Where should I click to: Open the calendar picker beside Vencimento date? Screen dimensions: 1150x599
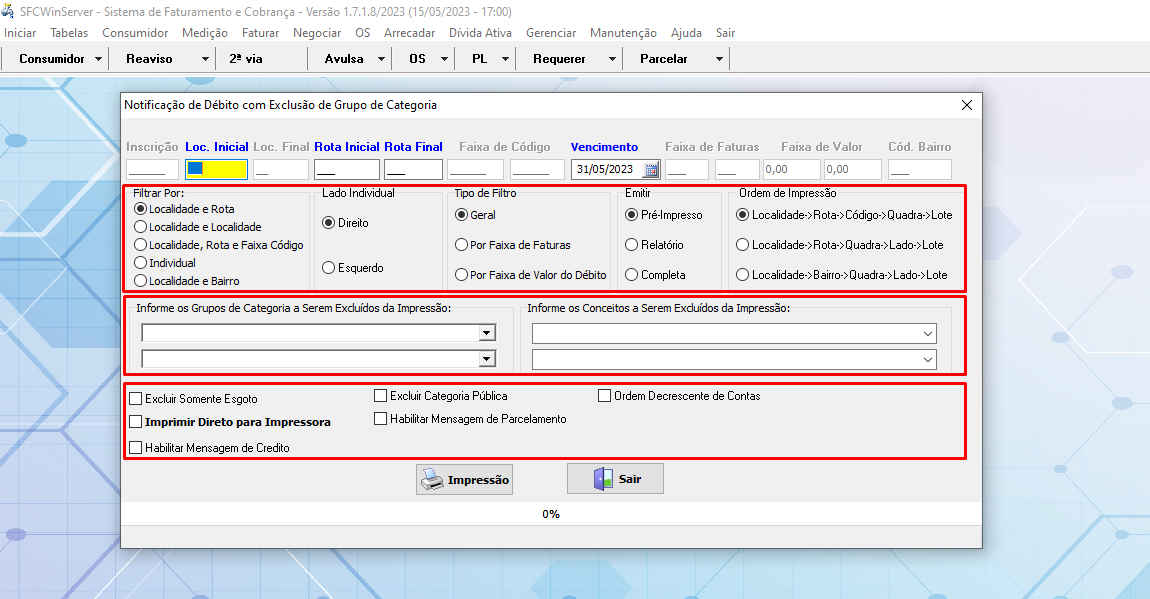click(x=651, y=170)
